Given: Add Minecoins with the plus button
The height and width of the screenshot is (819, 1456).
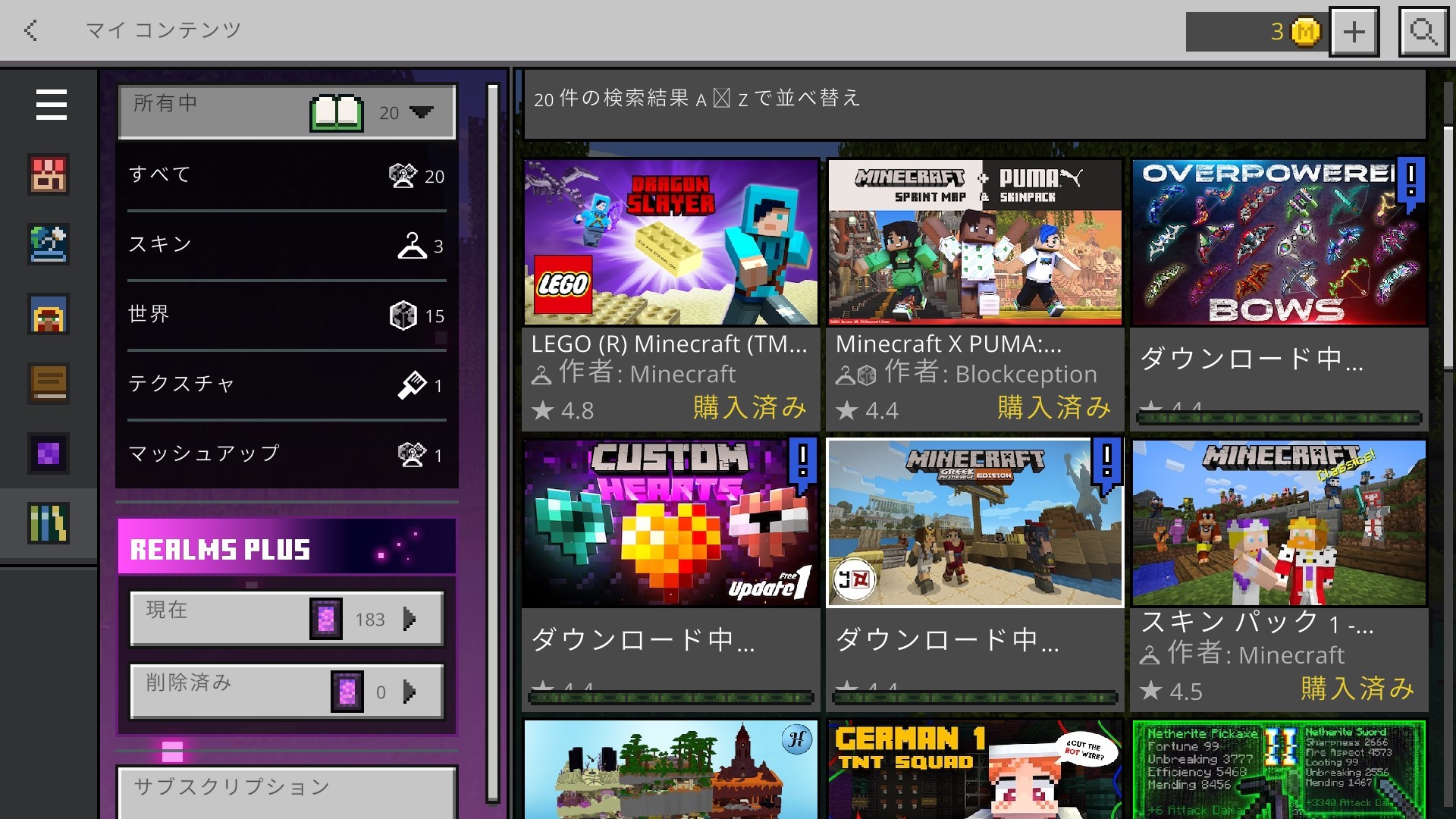Looking at the screenshot, I should pyautogui.click(x=1354, y=32).
